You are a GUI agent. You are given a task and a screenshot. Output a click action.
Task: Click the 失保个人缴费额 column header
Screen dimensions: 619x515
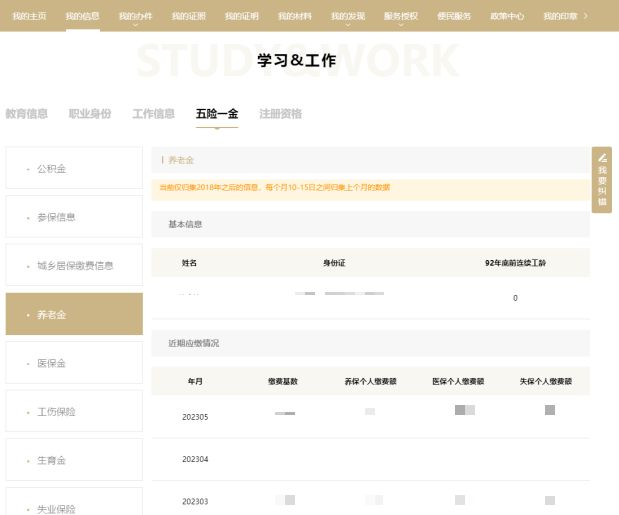pos(546,381)
